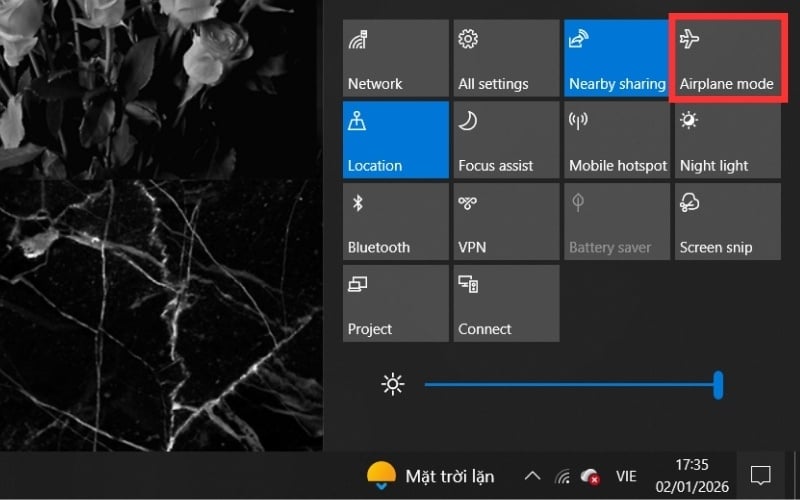Image resolution: width=800 pixels, height=500 pixels.
Task: Click the brightness slider track
Action: click(x=570, y=384)
